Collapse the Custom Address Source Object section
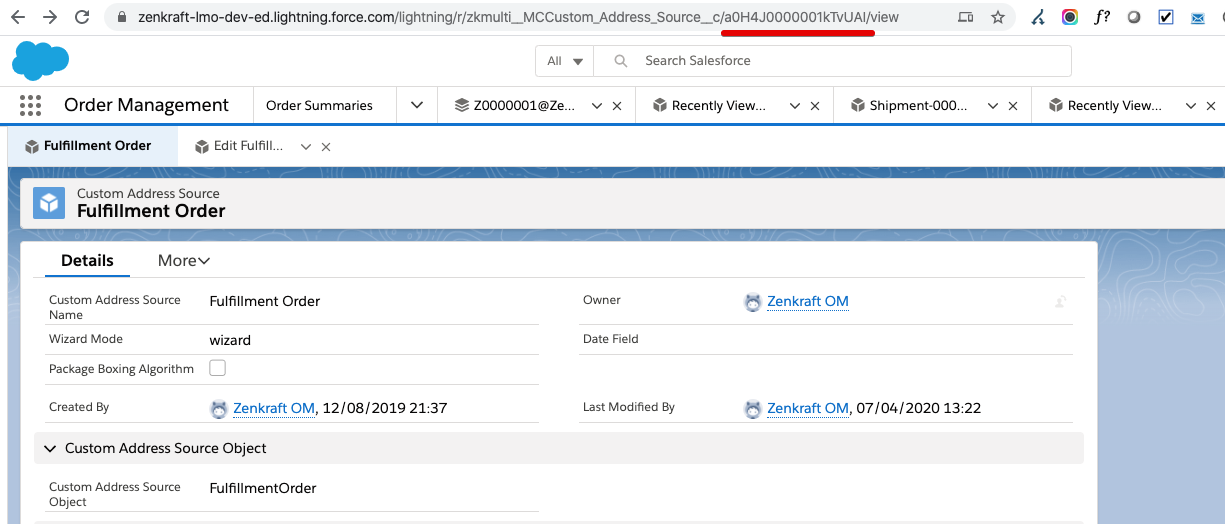This screenshot has height=524, width=1225. pyautogui.click(x=47, y=448)
